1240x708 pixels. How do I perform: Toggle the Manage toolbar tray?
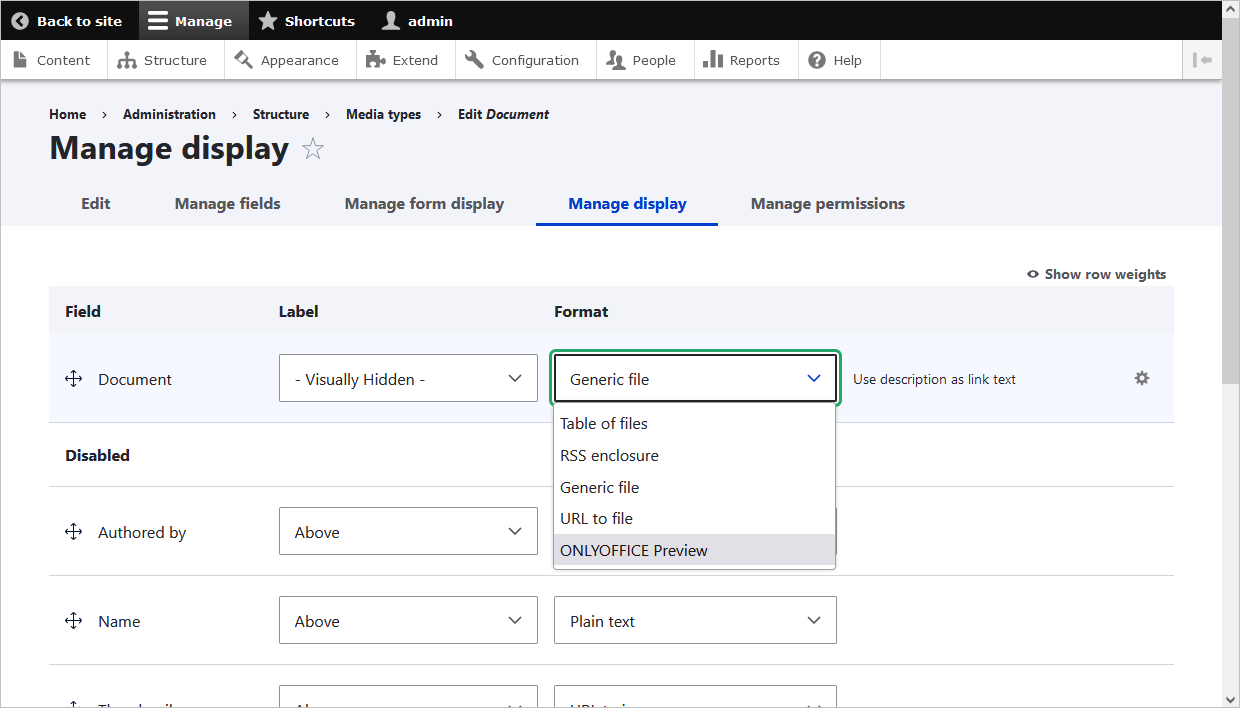tap(190, 21)
